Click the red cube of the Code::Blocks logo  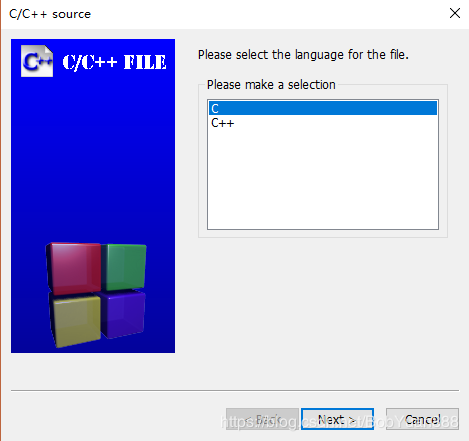74,268
